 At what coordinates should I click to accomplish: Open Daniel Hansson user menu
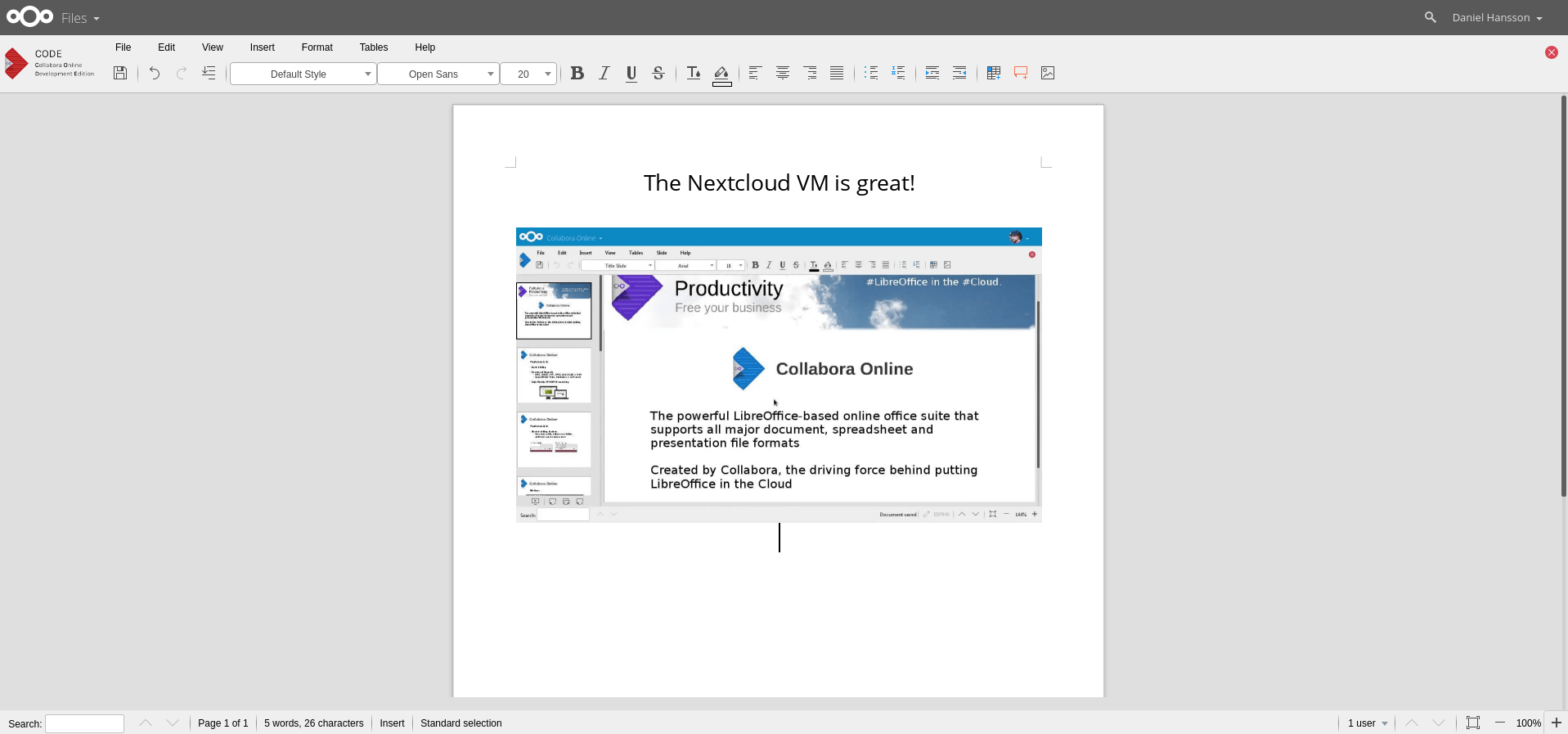click(1497, 17)
